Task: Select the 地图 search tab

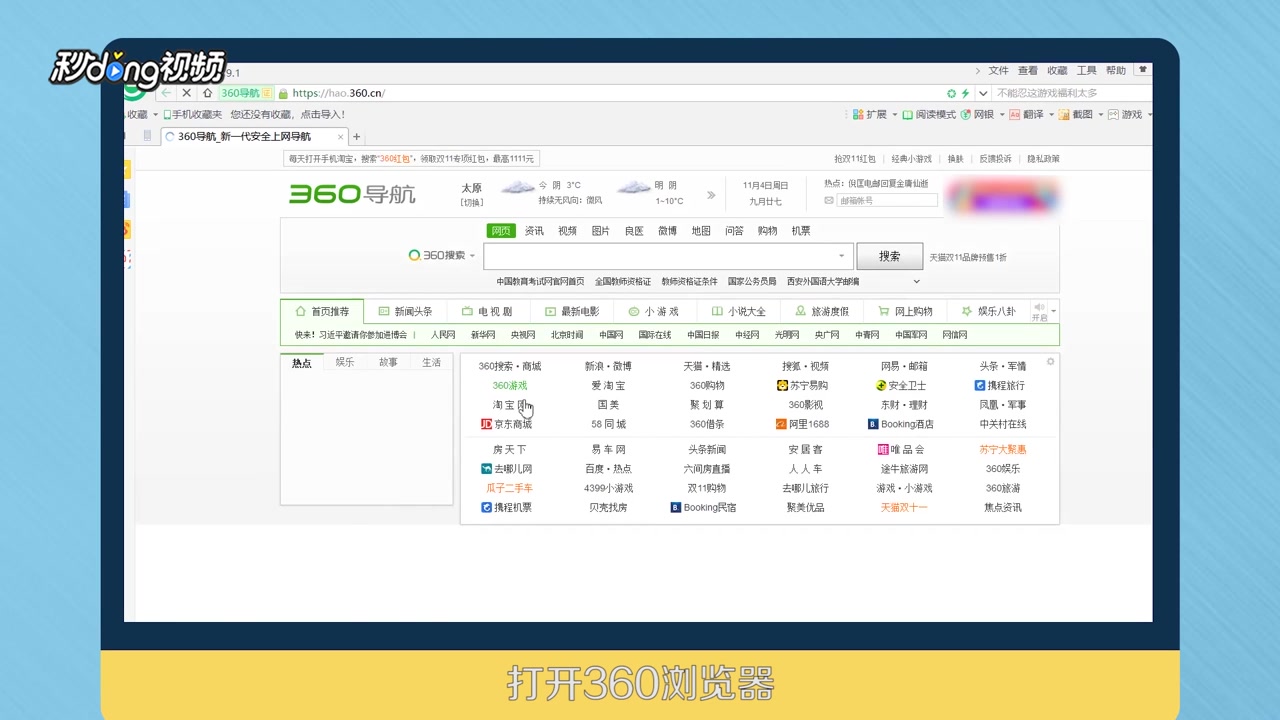Action: point(701,231)
